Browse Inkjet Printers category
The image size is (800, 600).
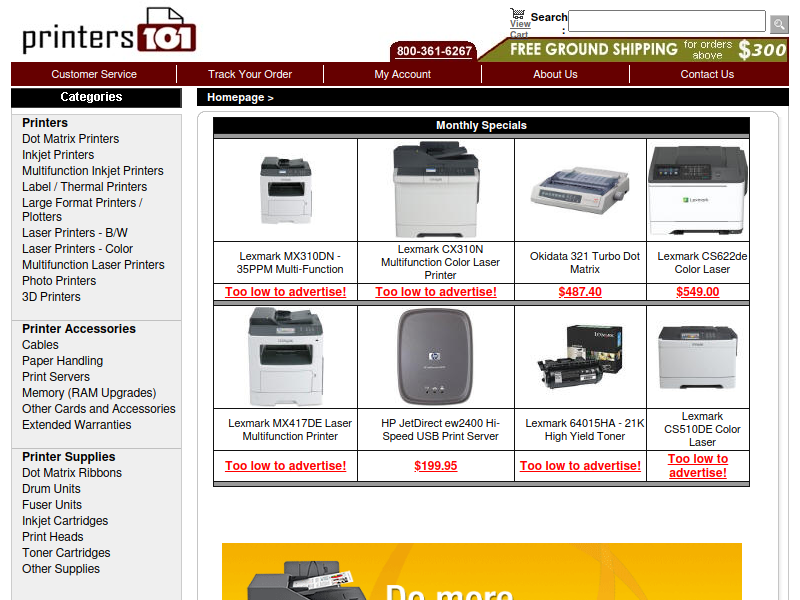click(x=58, y=155)
